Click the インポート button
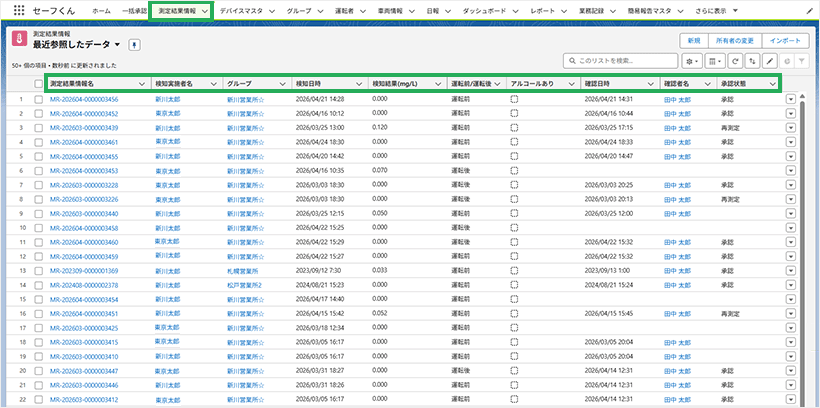 click(785, 41)
